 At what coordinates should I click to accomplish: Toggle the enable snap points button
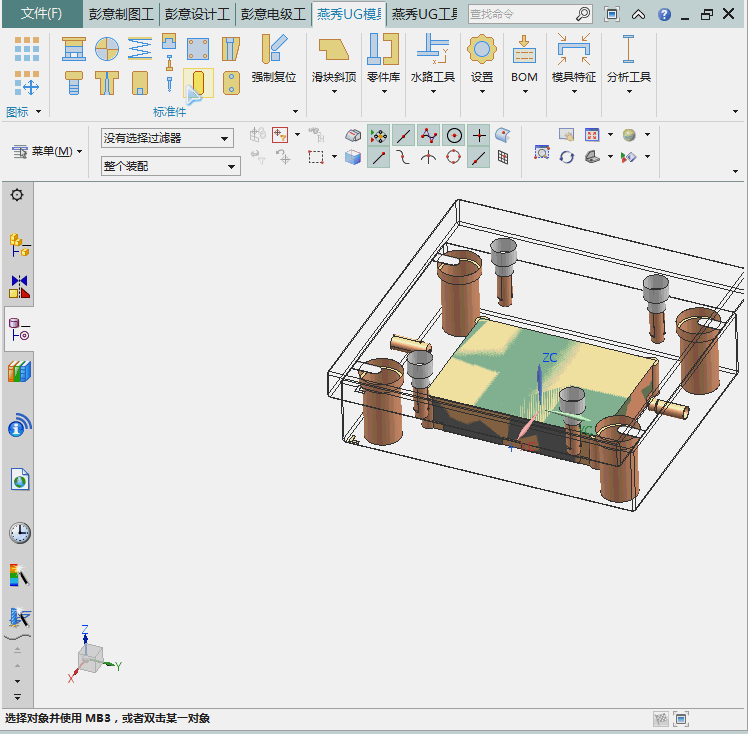[379, 135]
